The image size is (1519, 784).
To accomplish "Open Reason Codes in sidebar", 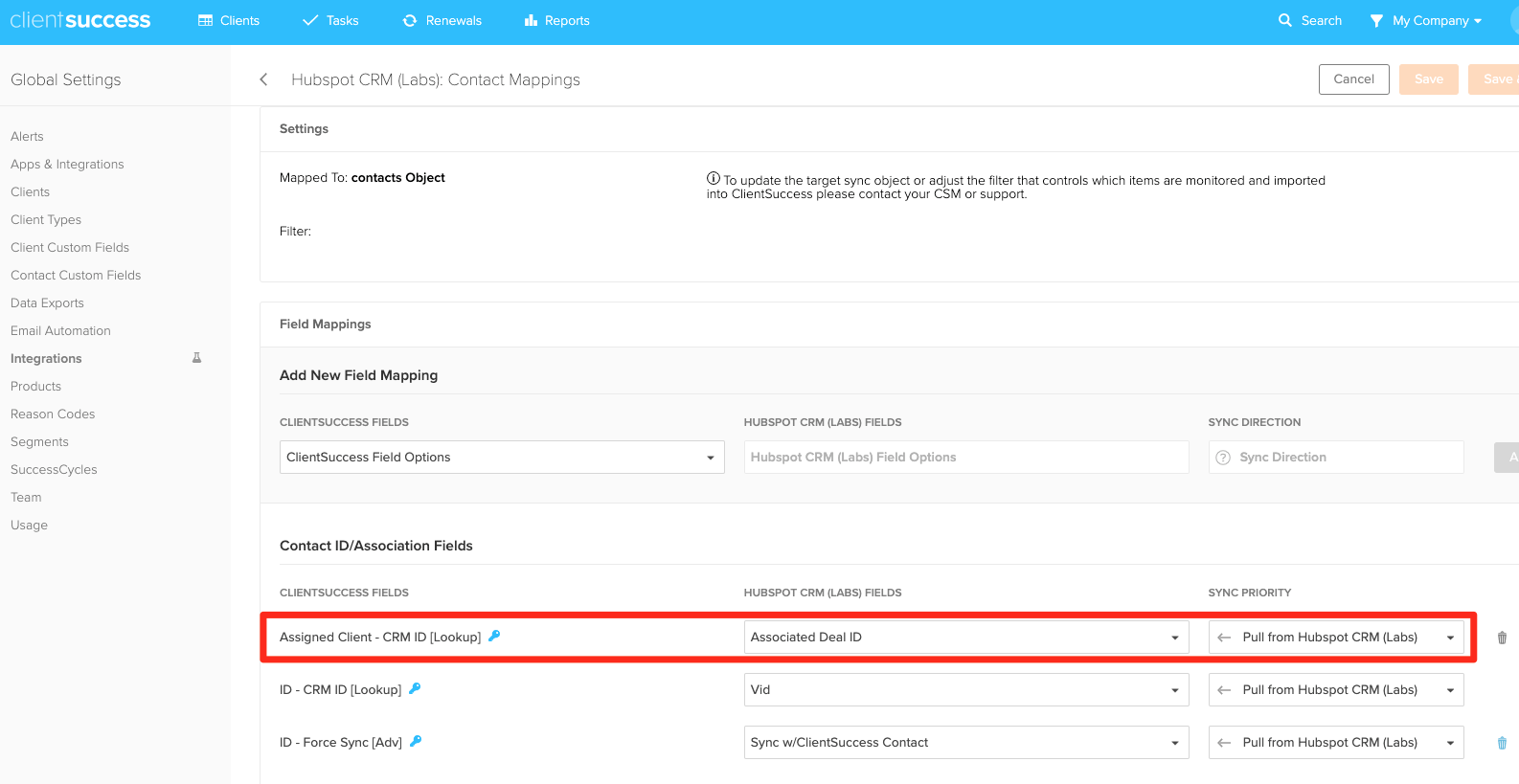I will pos(53,414).
